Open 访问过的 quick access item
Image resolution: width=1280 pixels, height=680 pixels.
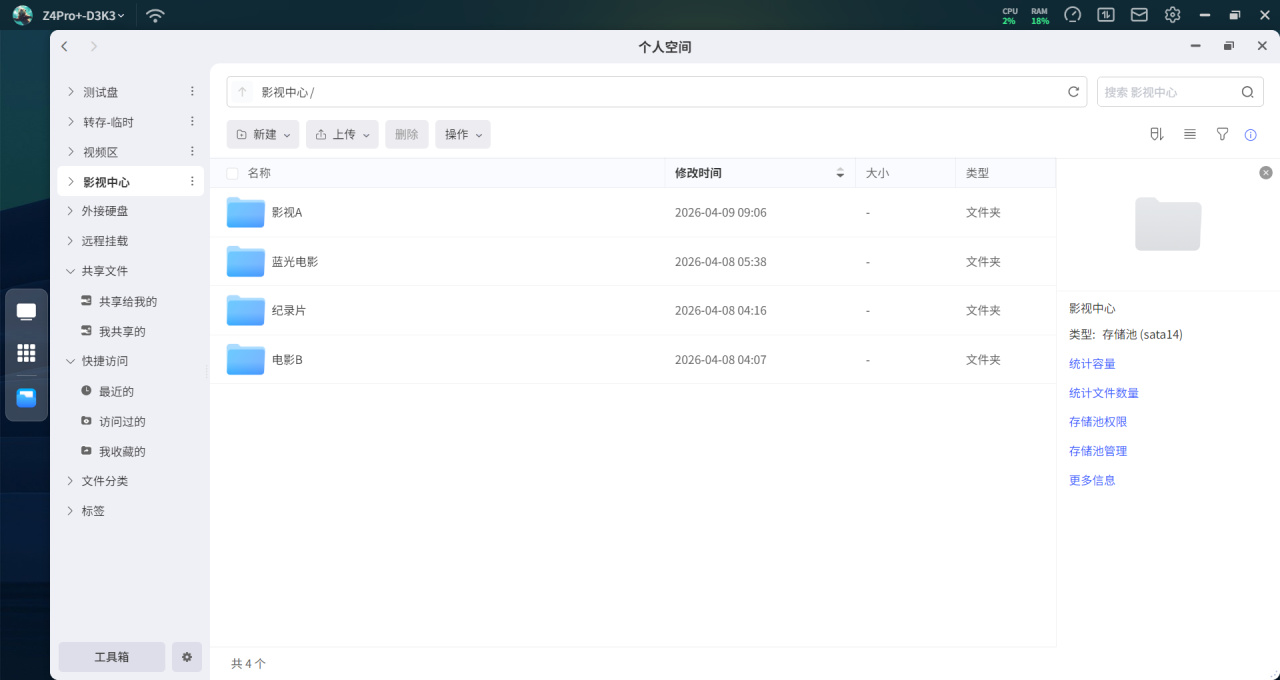(122, 421)
